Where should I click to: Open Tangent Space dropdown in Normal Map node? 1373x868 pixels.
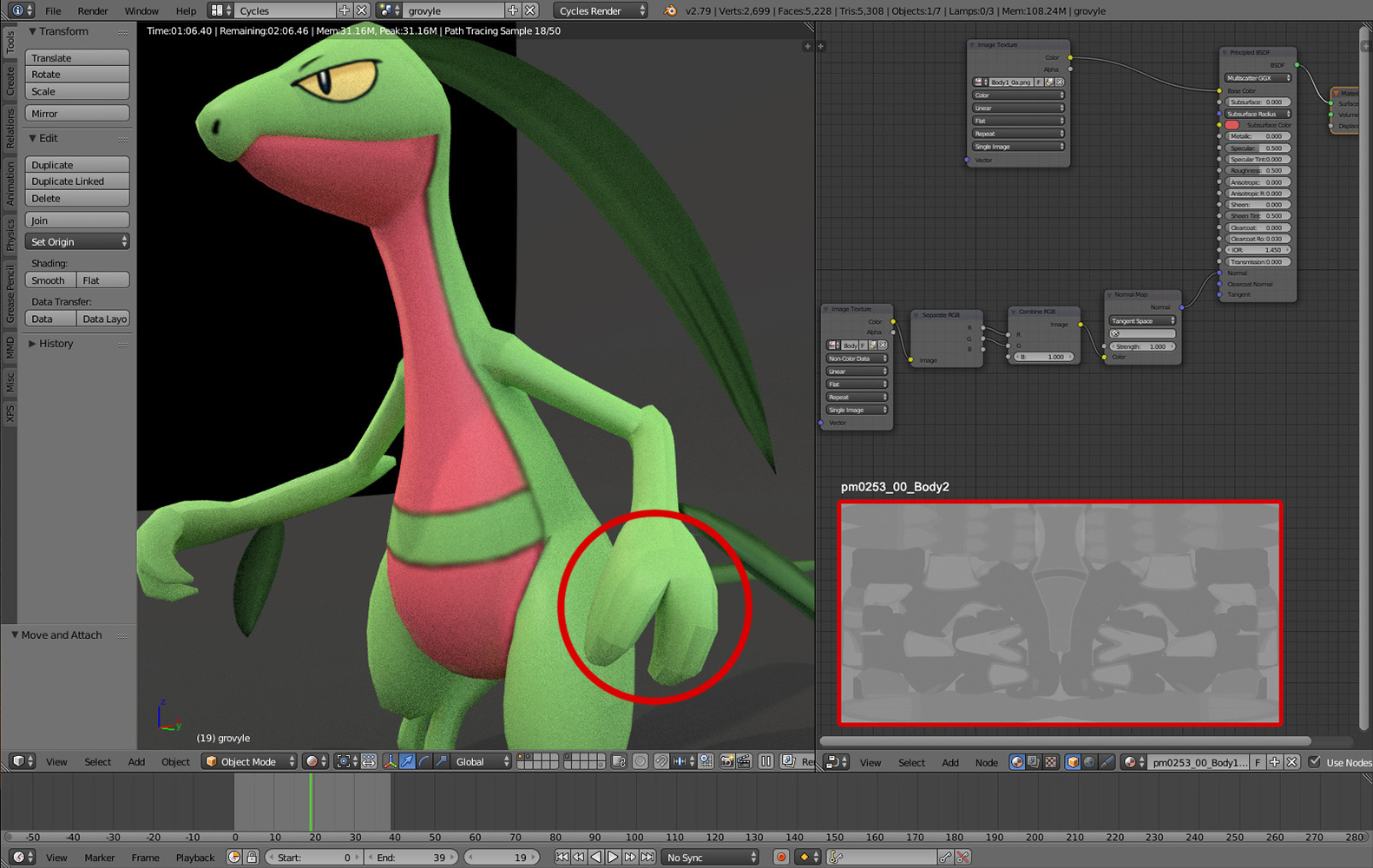1142,320
